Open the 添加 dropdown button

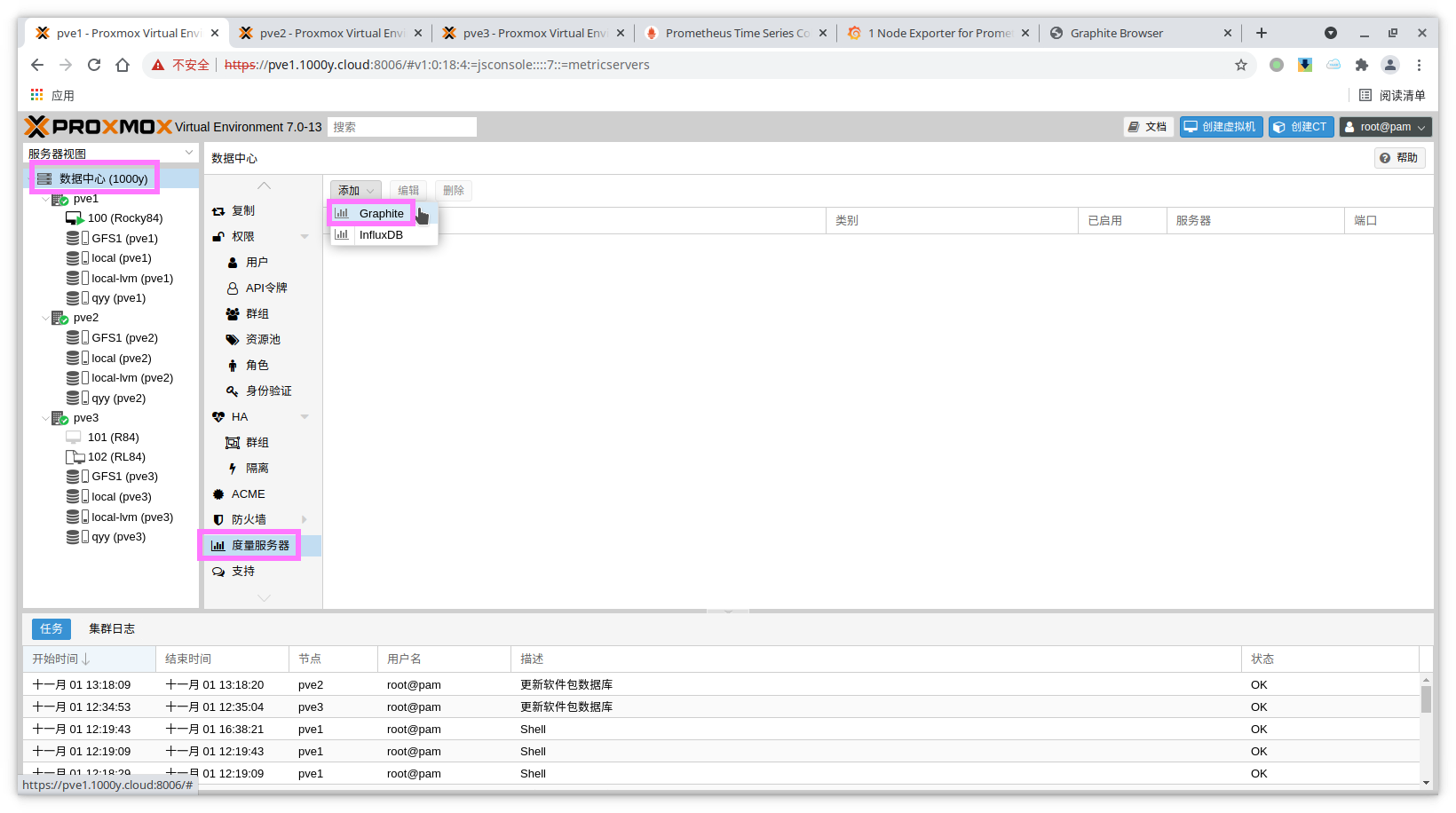coord(355,191)
